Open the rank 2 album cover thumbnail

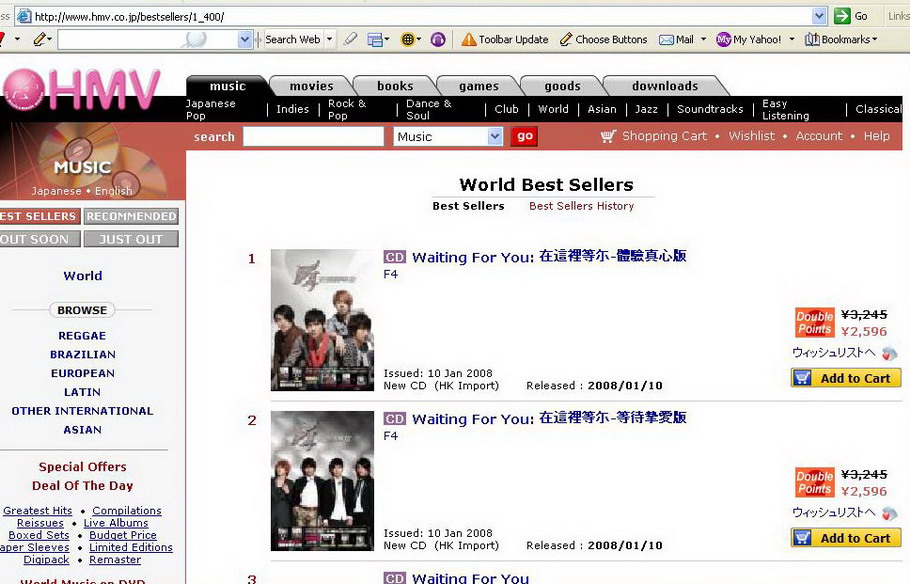pos(322,481)
